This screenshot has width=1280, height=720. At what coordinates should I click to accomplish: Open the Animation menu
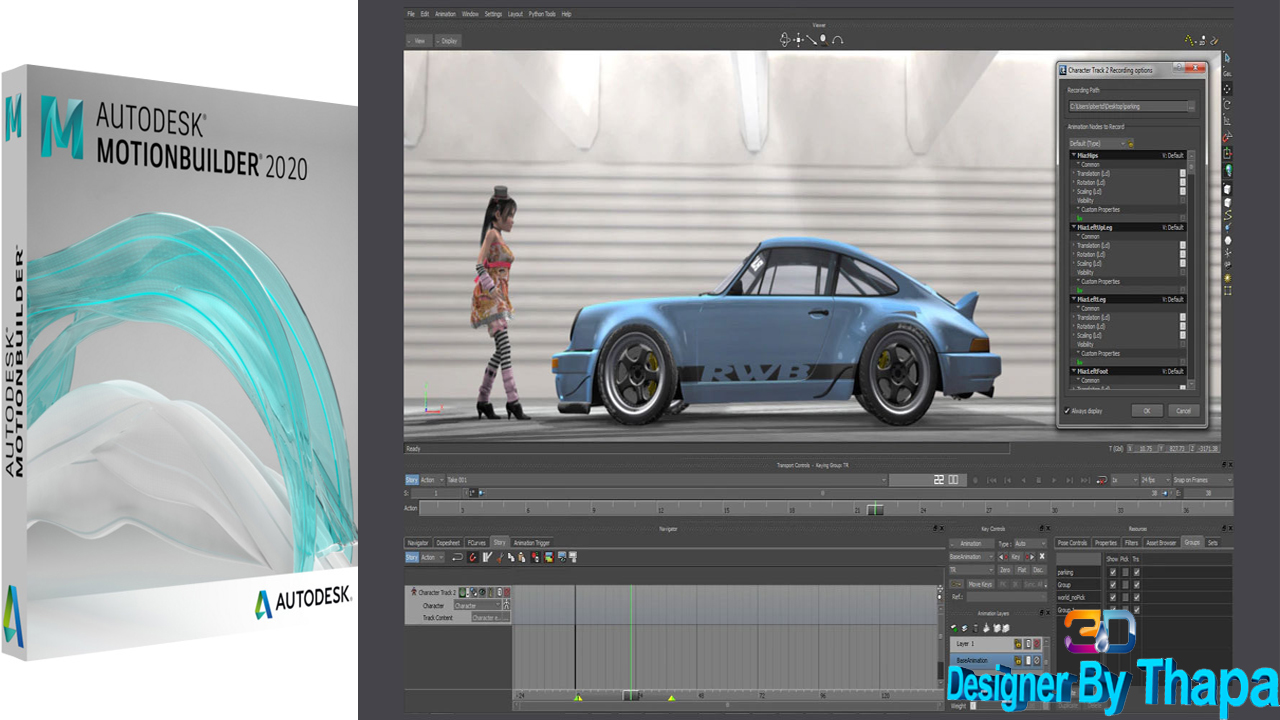(x=445, y=14)
